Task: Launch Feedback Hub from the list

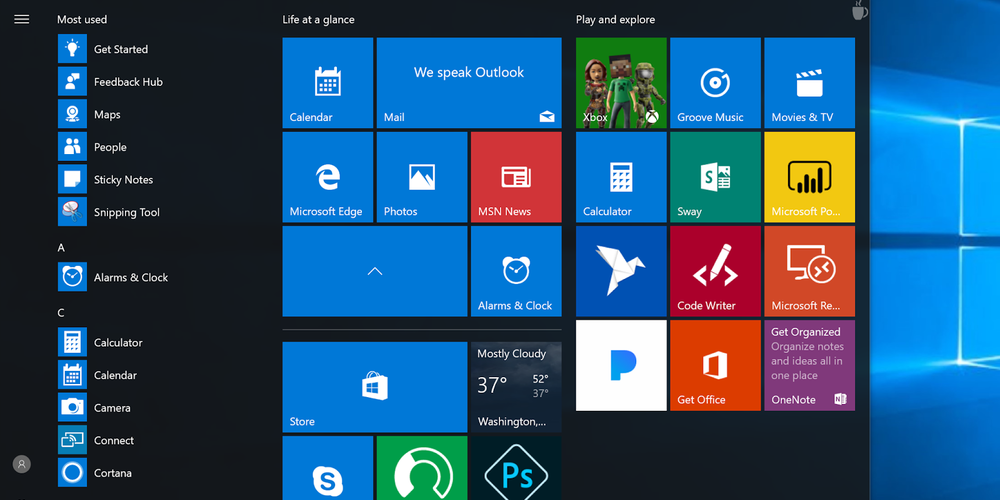Action: (x=110, y=82)
